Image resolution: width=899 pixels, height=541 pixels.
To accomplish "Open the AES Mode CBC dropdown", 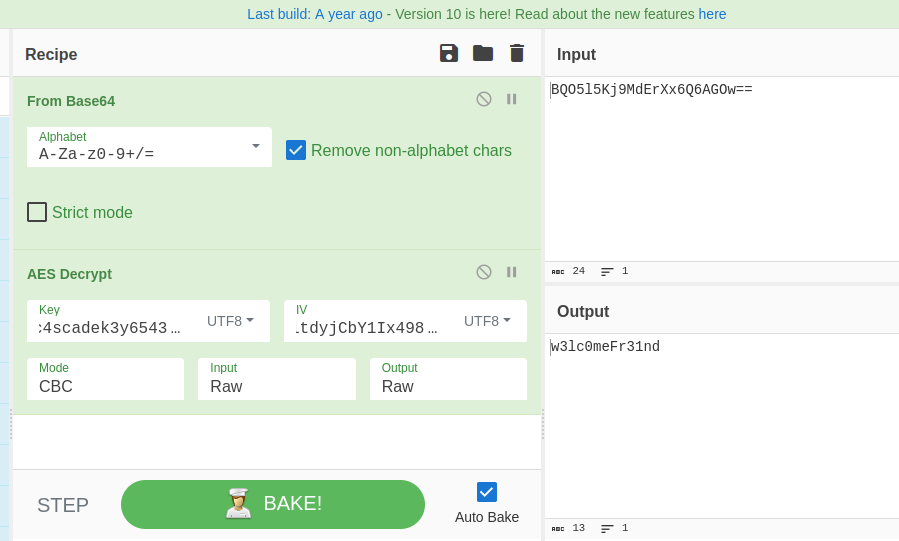I will click(105, 379).
